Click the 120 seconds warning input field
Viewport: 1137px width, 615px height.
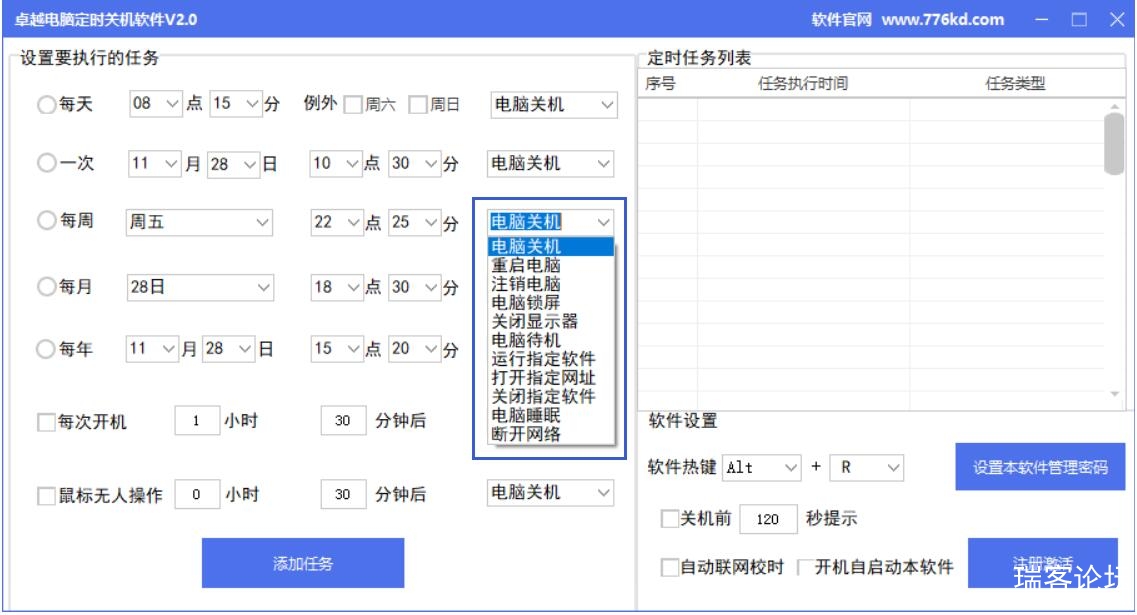click(768, 519)
